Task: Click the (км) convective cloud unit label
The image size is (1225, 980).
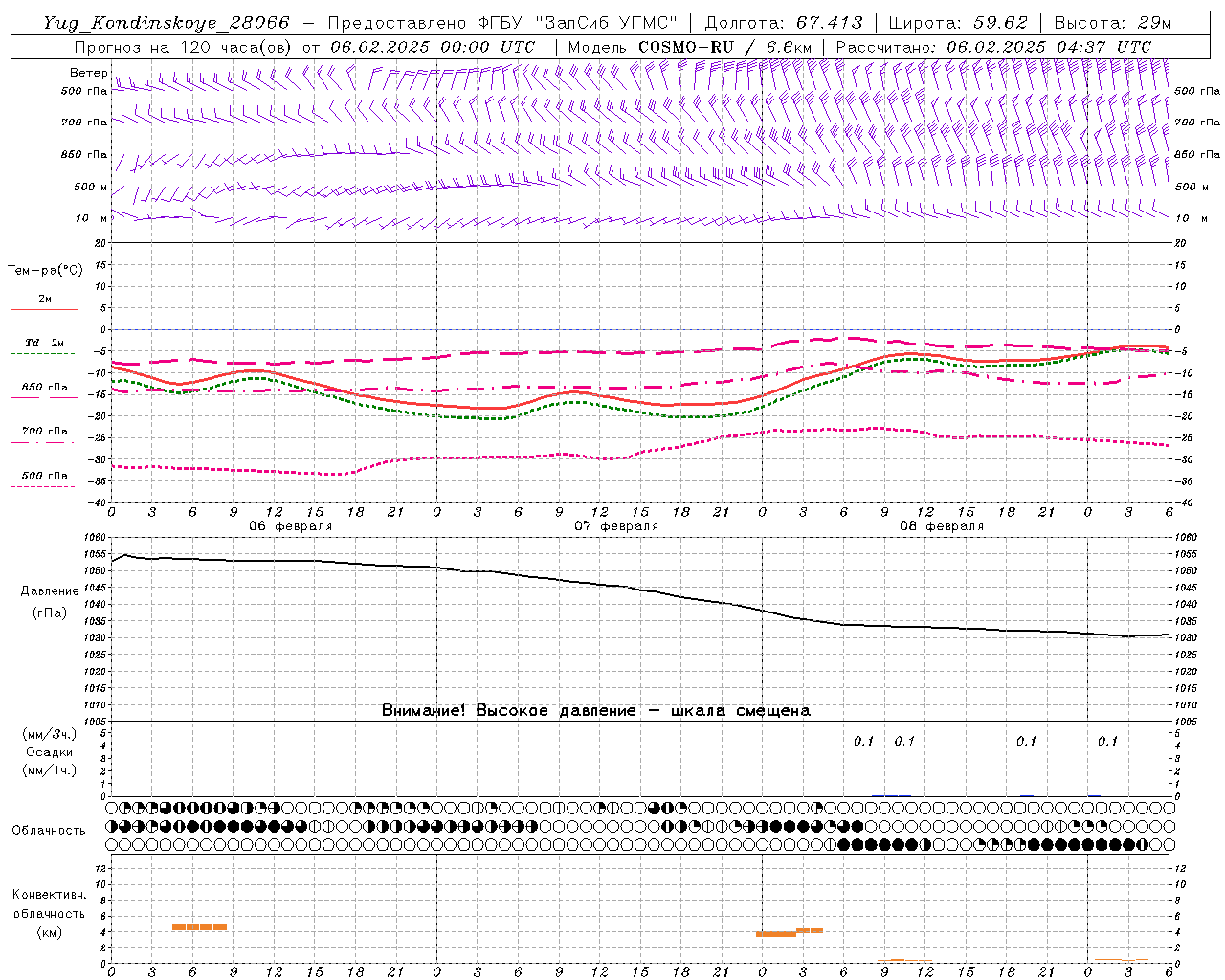Action: coord(50,932)
